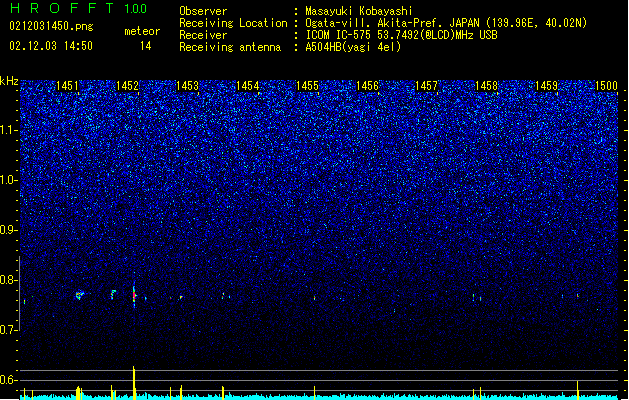The width and height of the screenshot is (629, 400).
Task: Click the strong red meteor echo at 1452
Action: click(x=134, y=296)
